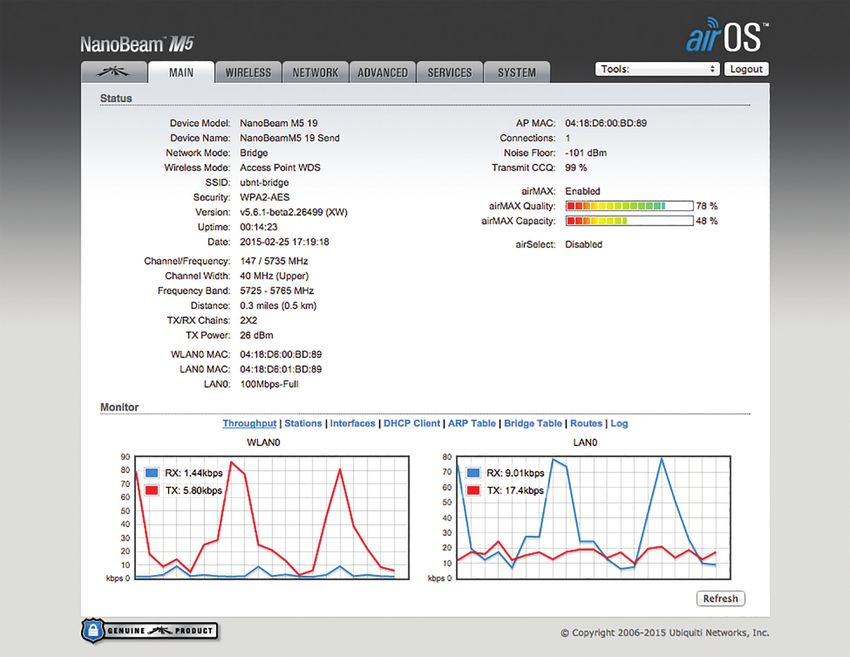The image size is (850, 657).
Task: Open the Interfaces monitor link
Action: coord(352,423)
